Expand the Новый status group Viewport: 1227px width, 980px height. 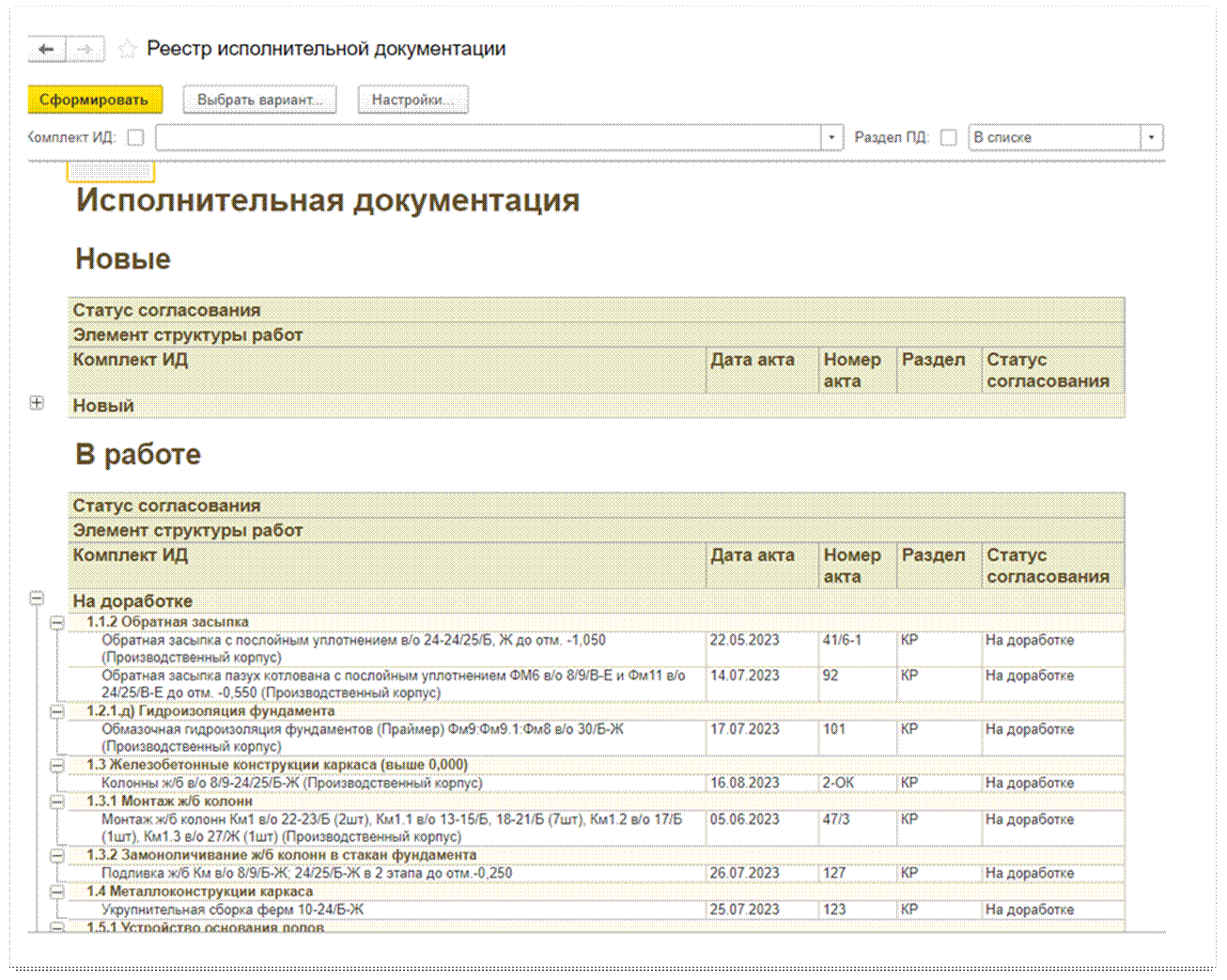point(37,403)
